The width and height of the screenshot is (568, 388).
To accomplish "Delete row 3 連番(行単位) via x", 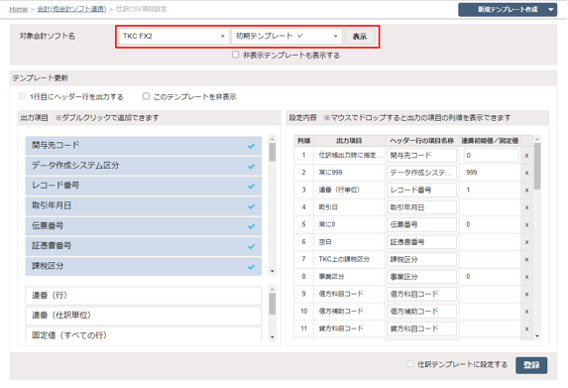I will (x=527, y=191).
